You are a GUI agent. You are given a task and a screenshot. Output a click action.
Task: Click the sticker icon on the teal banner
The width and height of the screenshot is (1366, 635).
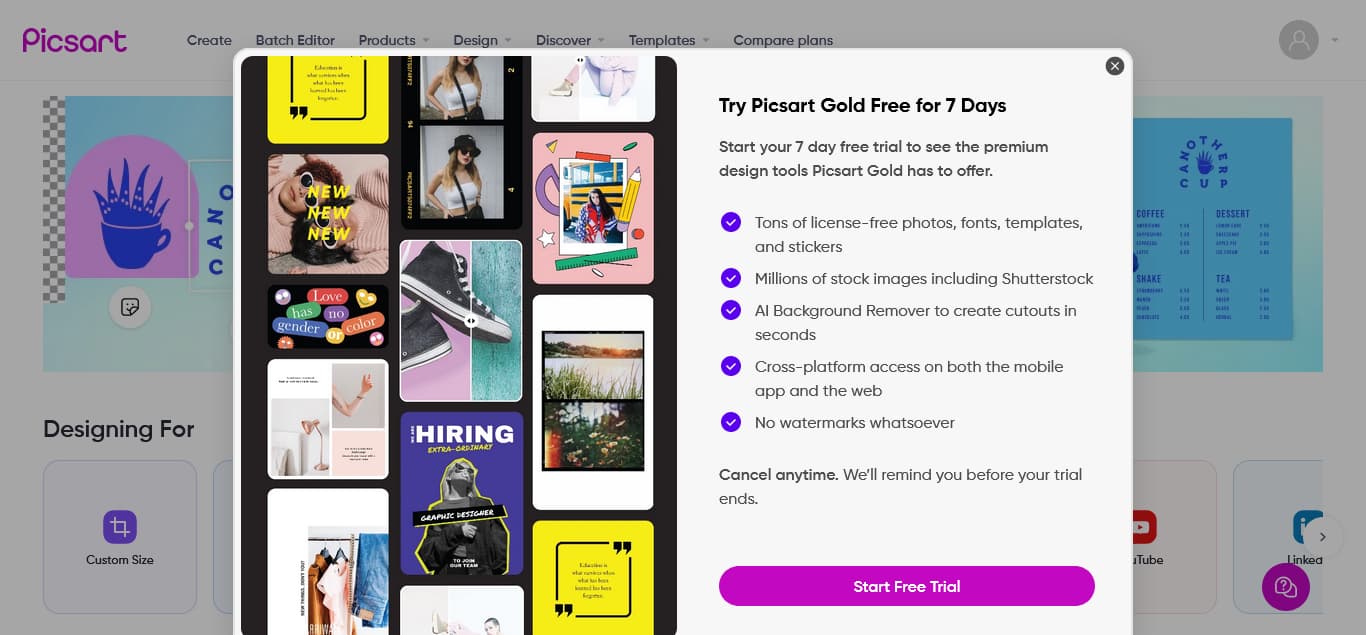point(130,307)
